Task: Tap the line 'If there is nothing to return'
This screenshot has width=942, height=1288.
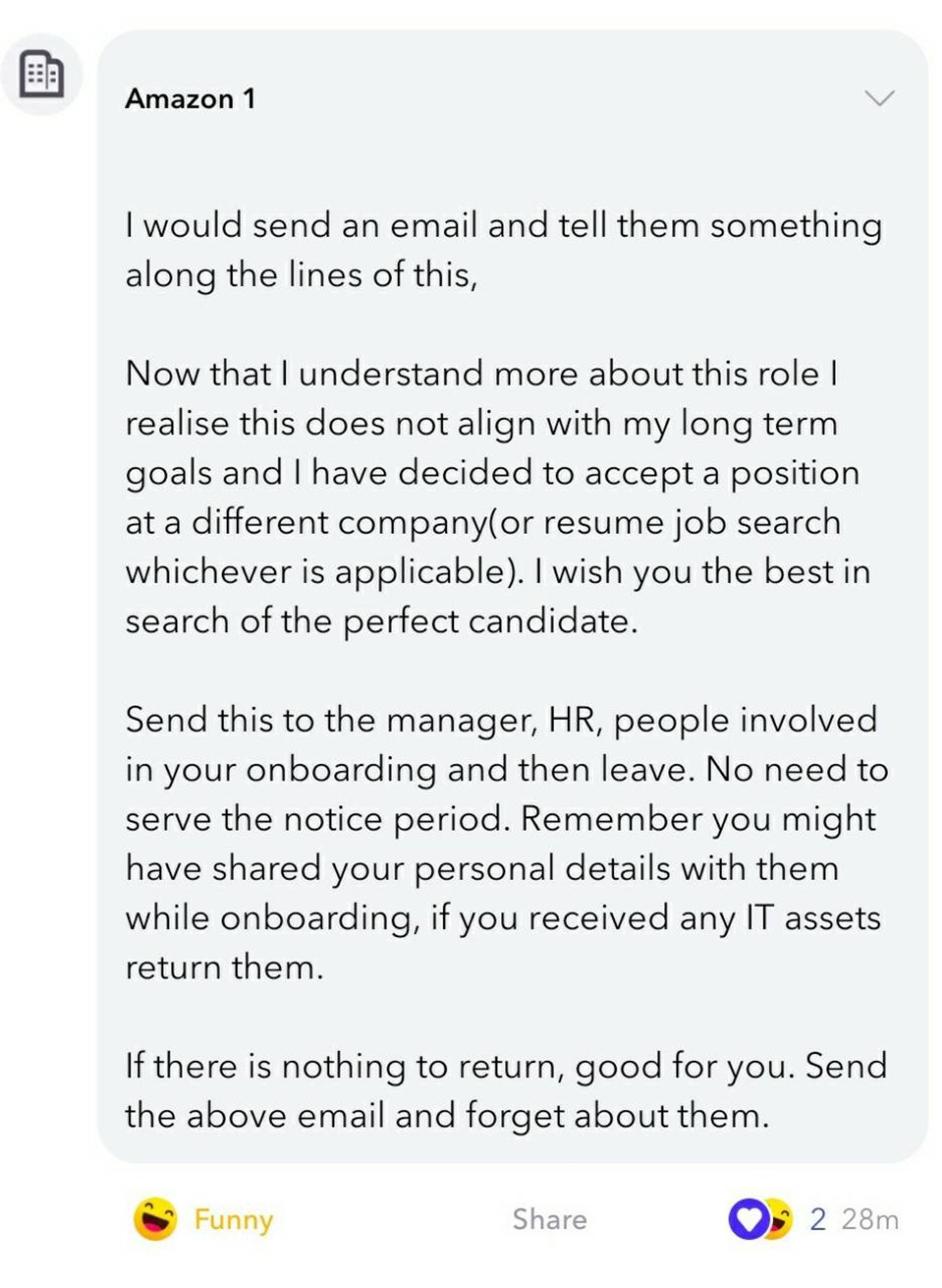Action: click(506, 1067)
